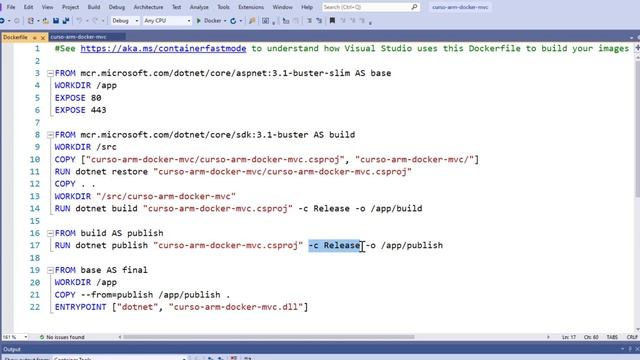Click the Comment Selection toolbar icon
Viewport: 640px width, 360px height.
click(309, 21)
